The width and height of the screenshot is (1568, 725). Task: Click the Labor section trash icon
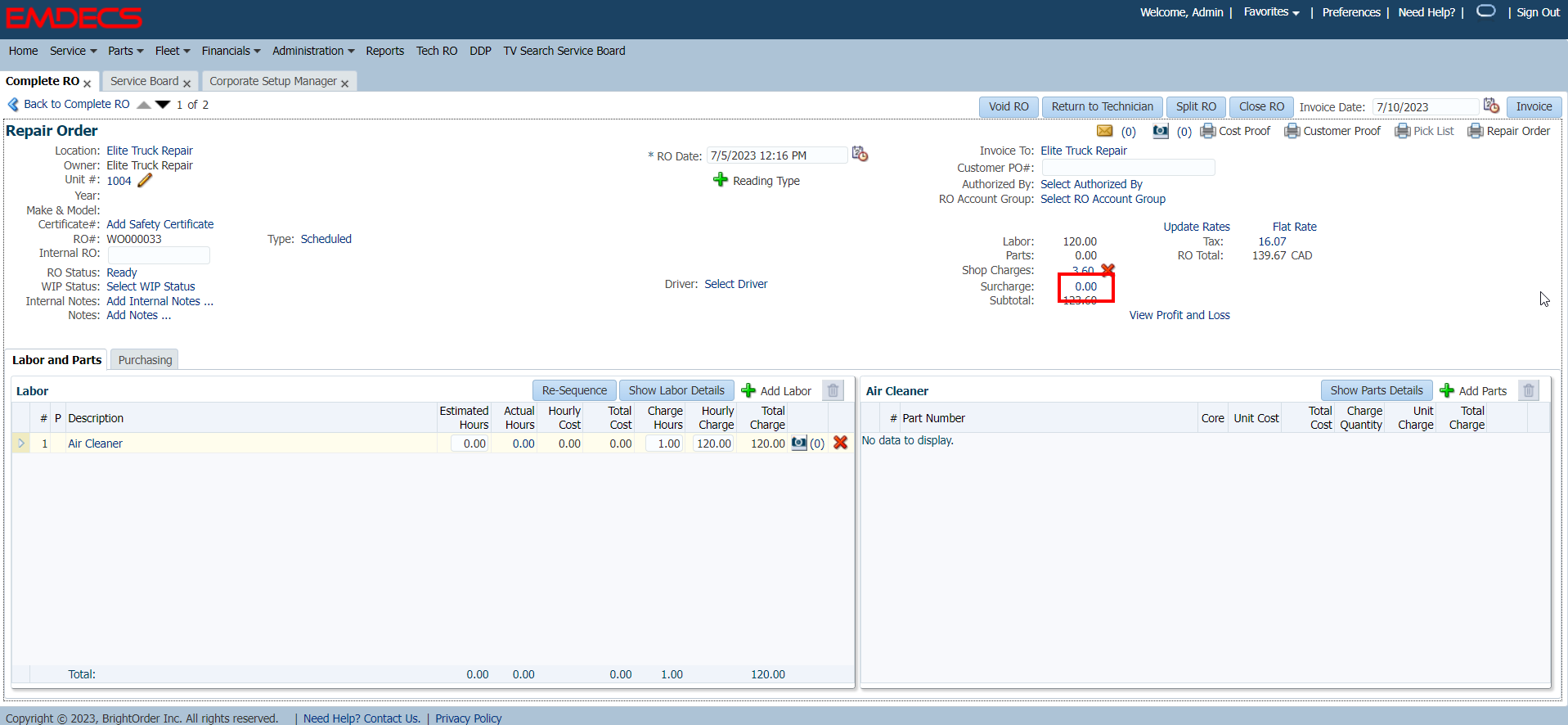[833, 390]
